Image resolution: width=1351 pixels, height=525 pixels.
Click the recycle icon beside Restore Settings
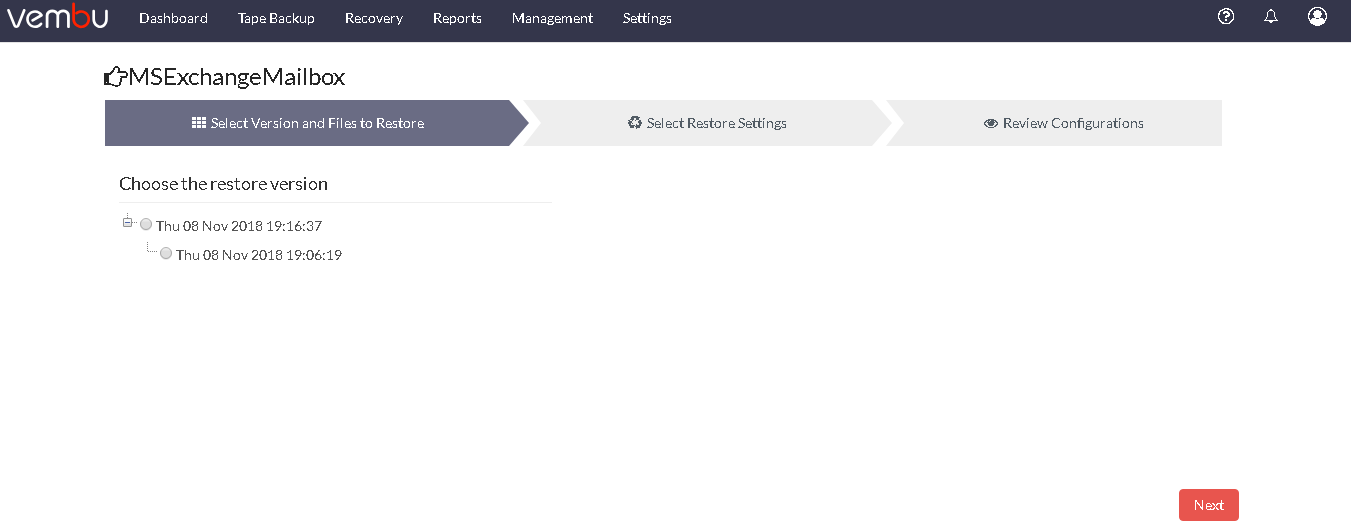click(635, 123)
